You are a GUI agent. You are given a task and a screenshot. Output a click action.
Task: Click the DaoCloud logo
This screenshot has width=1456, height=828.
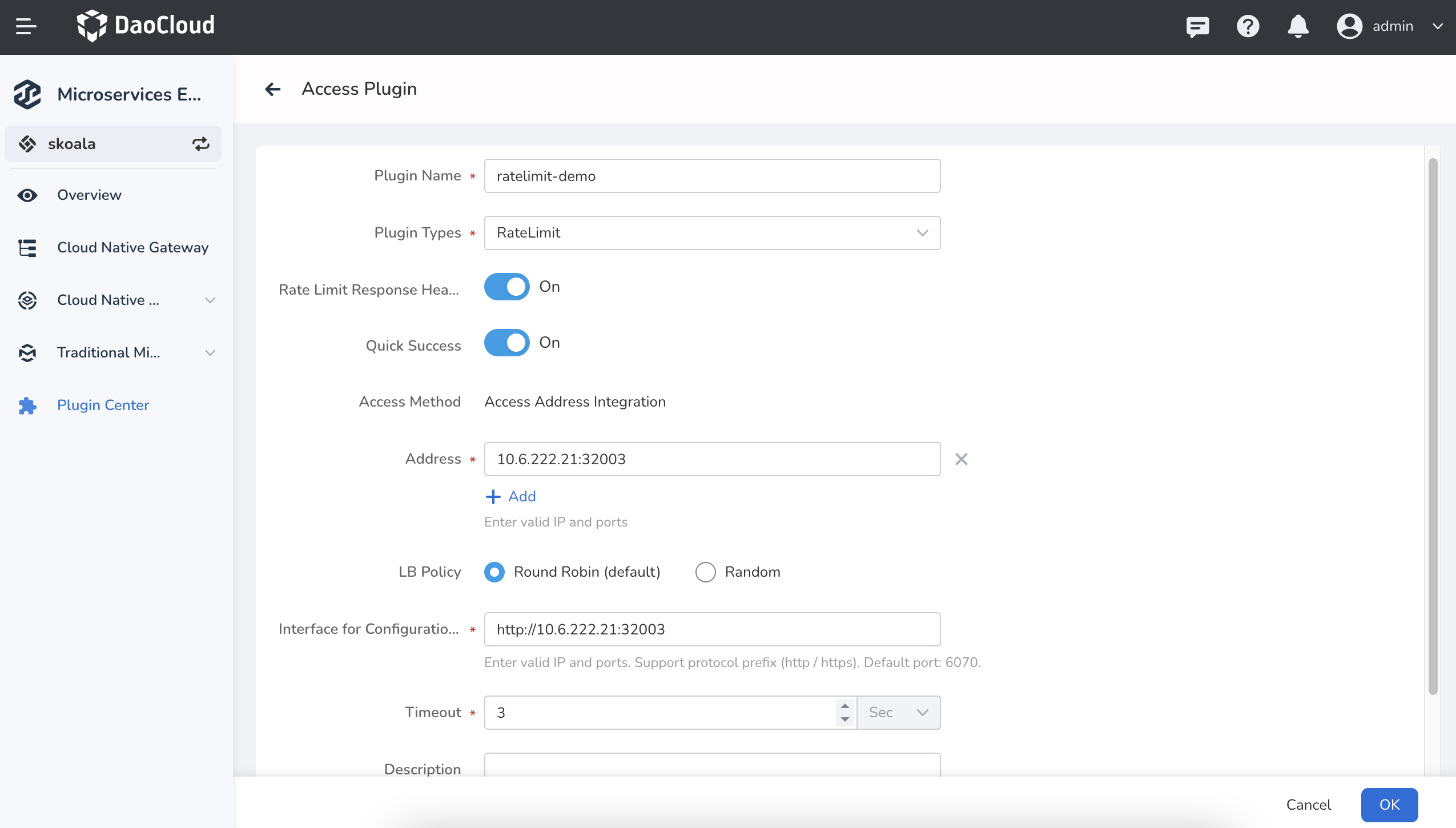(x=146, y=25)
